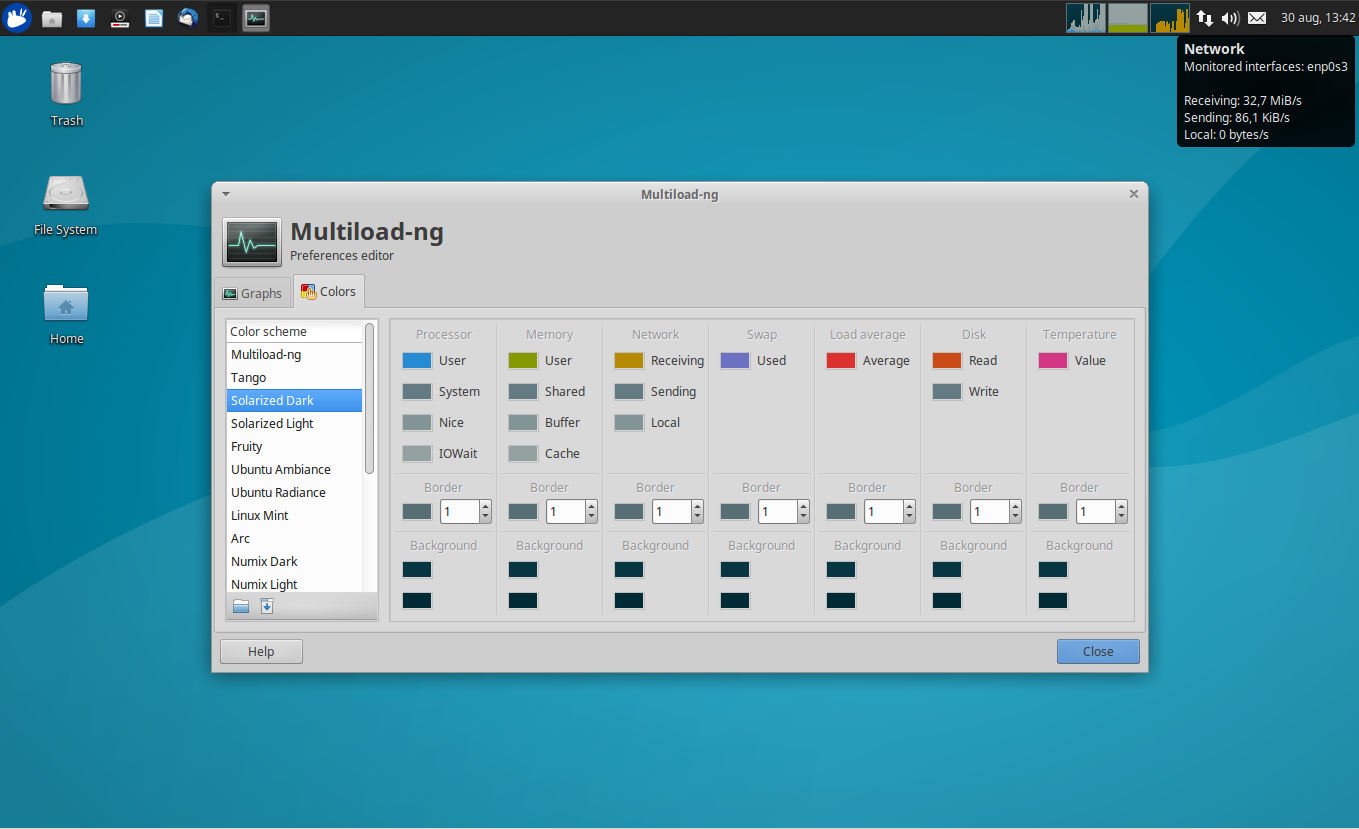
Task: Select the Multiload-ng window button in panel
Action: [x=256, y=18]
